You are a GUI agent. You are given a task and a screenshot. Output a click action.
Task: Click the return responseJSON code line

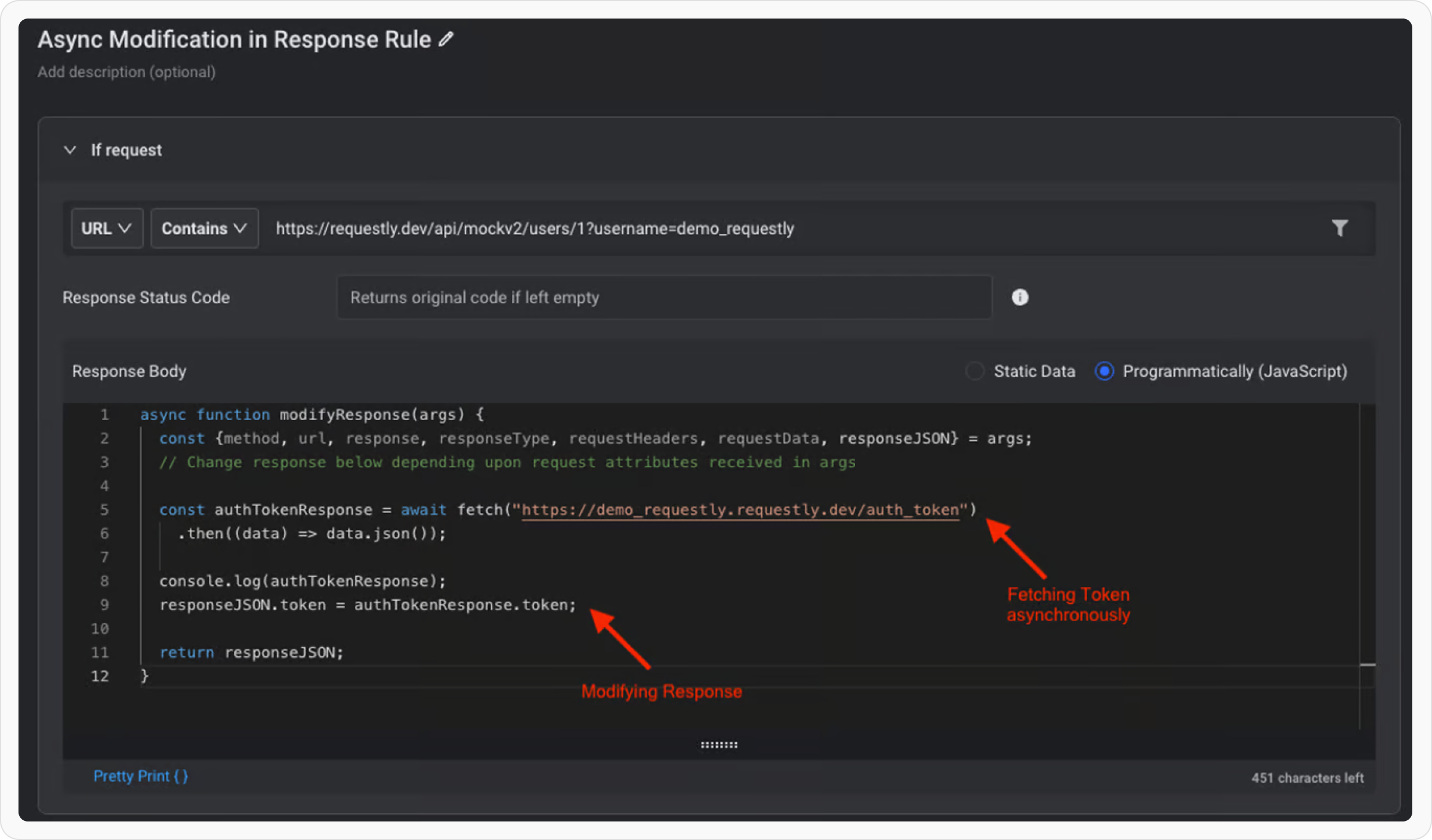pyautogui.click(x=251, y=653)
